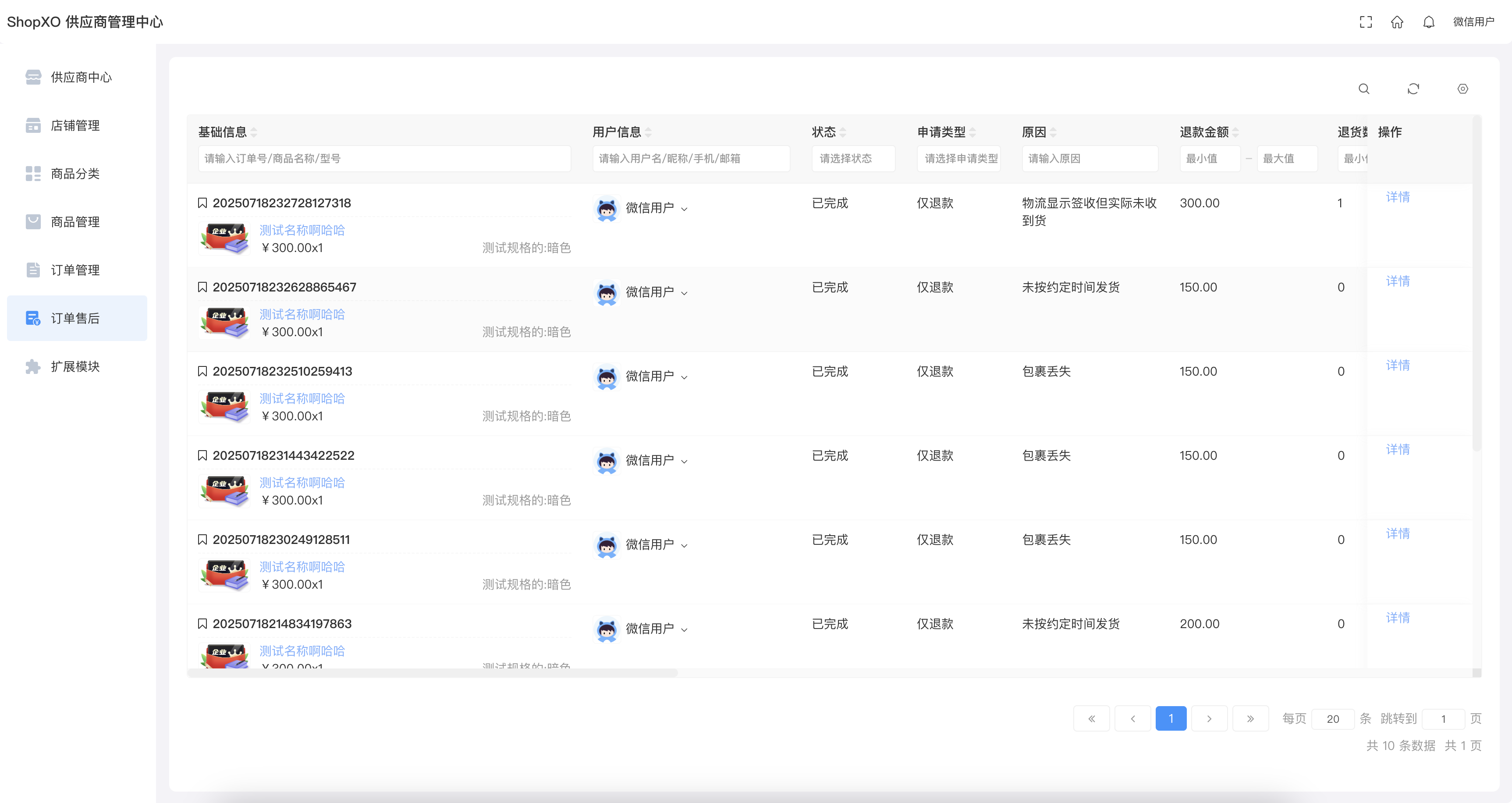Click the horizontal table scrollbar
1512x803 pixels.
point(432,673)
